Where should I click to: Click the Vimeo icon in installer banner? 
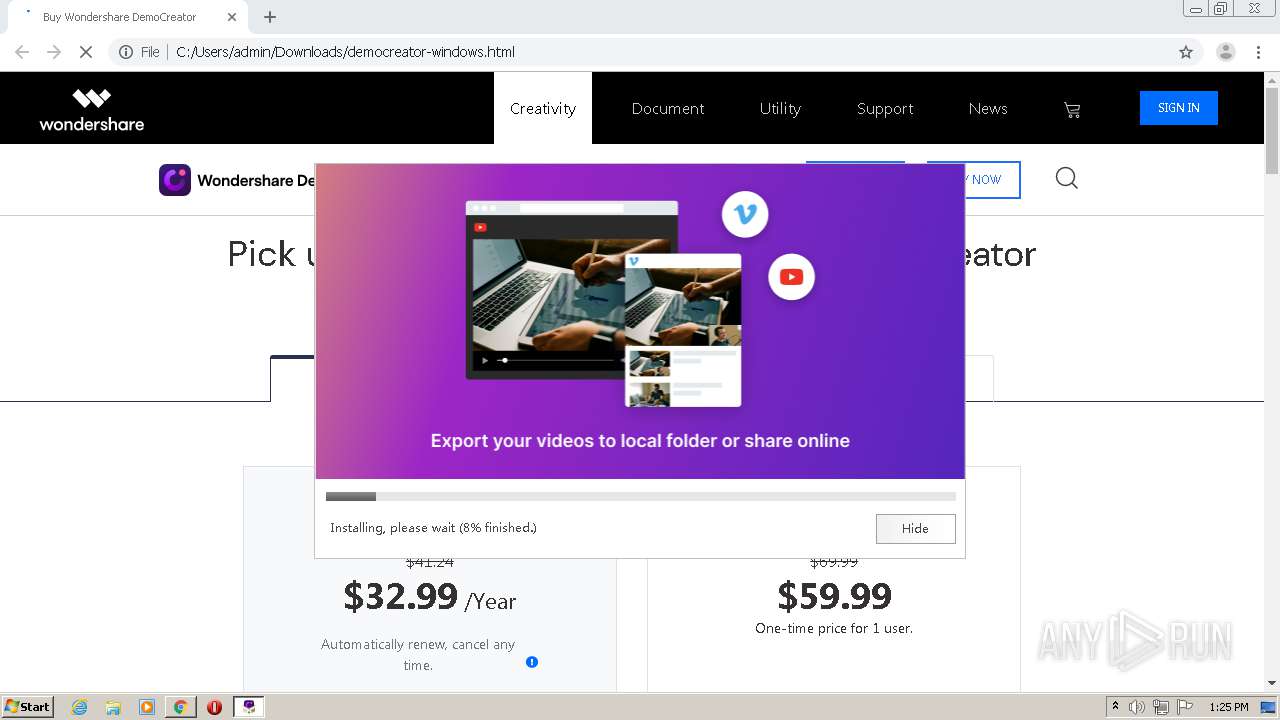pos(745,214)
